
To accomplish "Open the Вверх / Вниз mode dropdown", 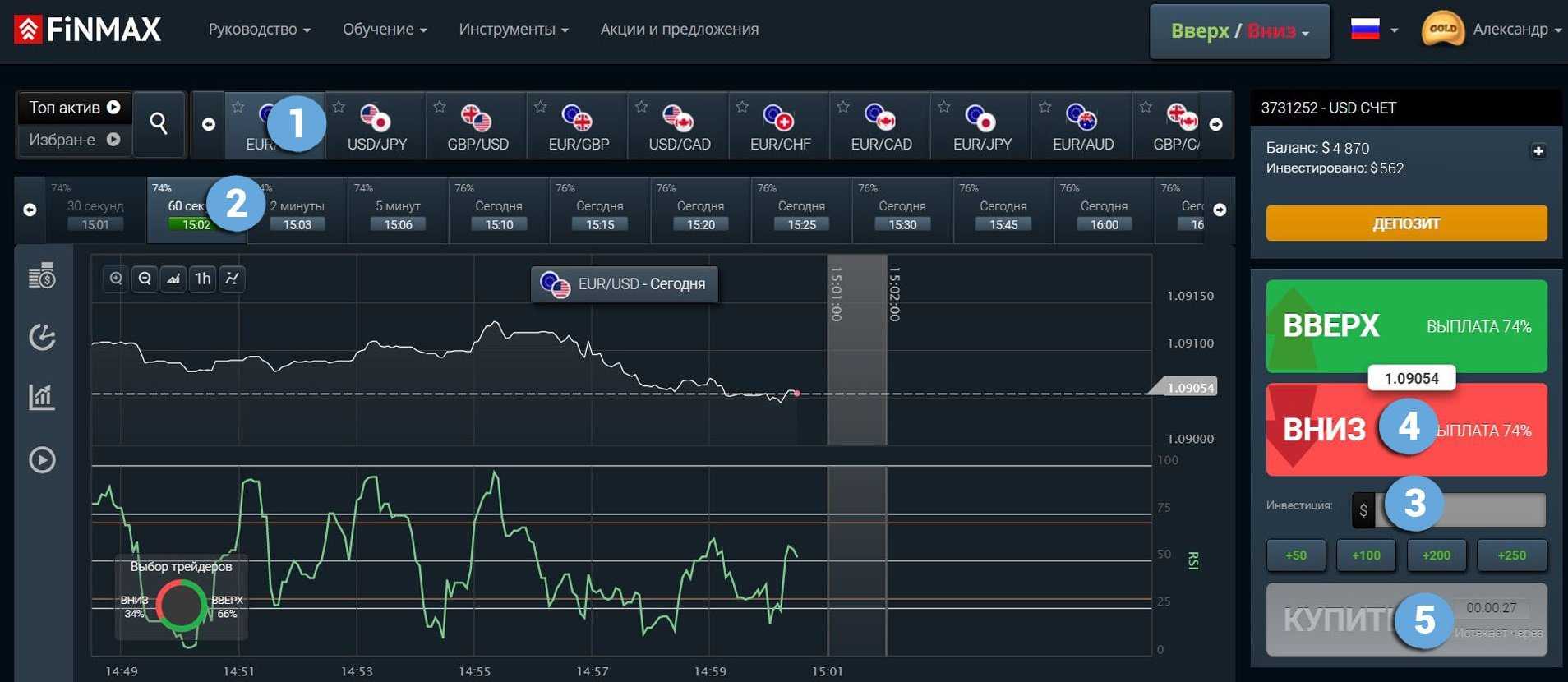I will click(x=1239, y=31).
